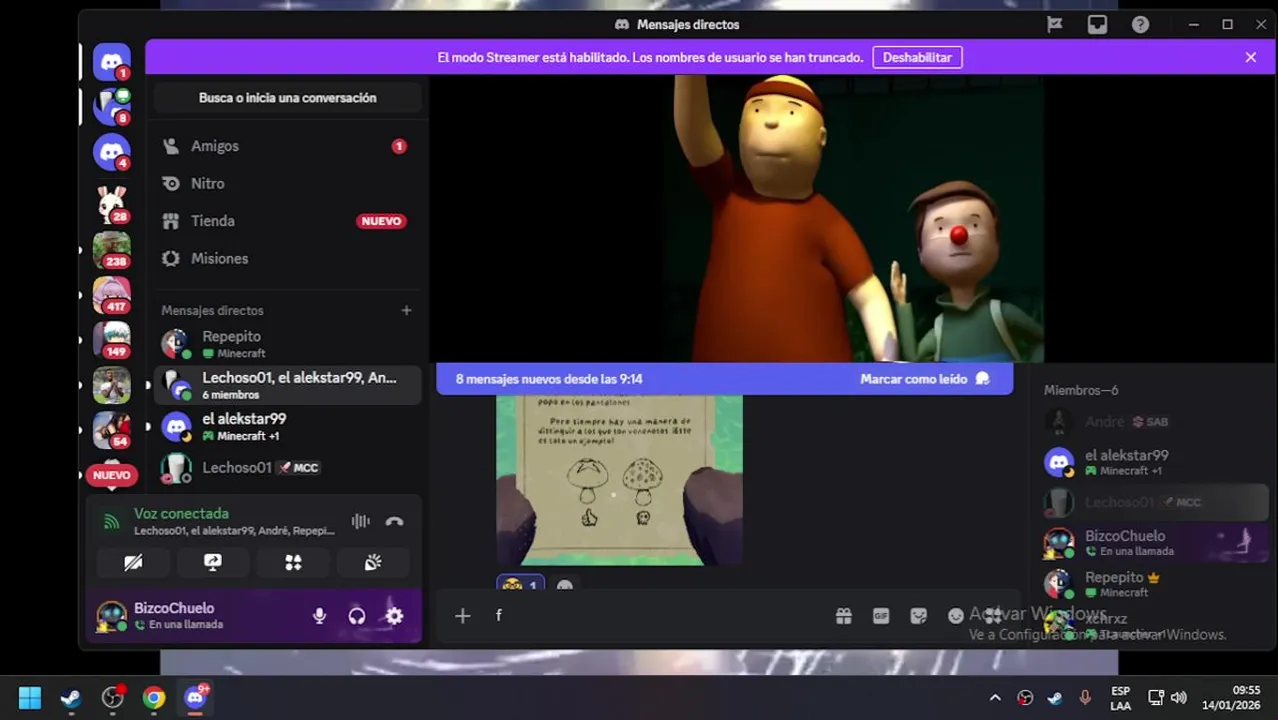Mark messages as read with Marcar como leído
Viewport: 1278px width, 720px height.
coord(924,379)
